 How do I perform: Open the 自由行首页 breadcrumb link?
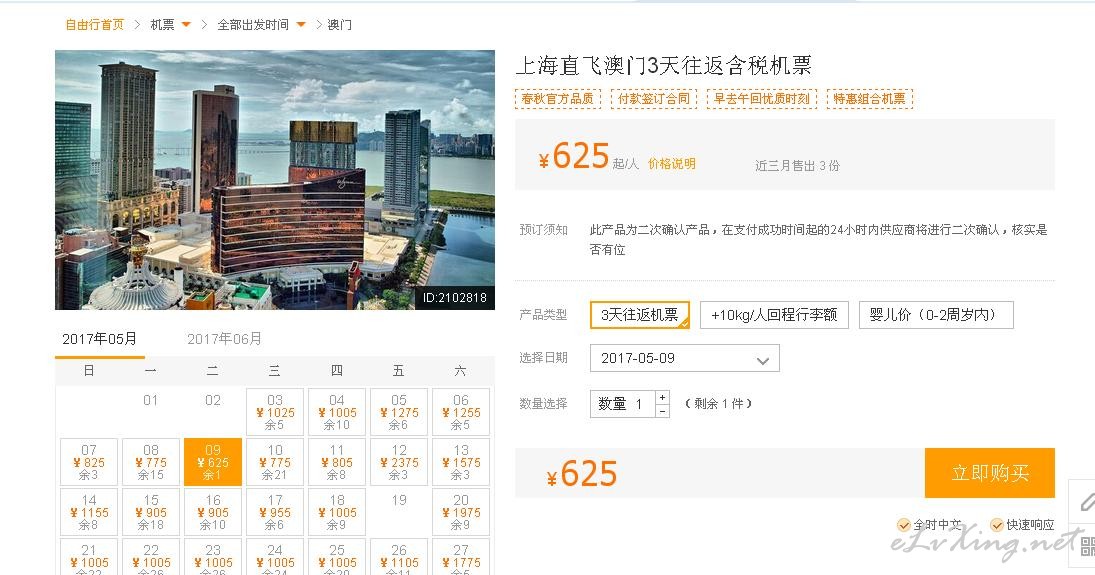tap(94, 24)
